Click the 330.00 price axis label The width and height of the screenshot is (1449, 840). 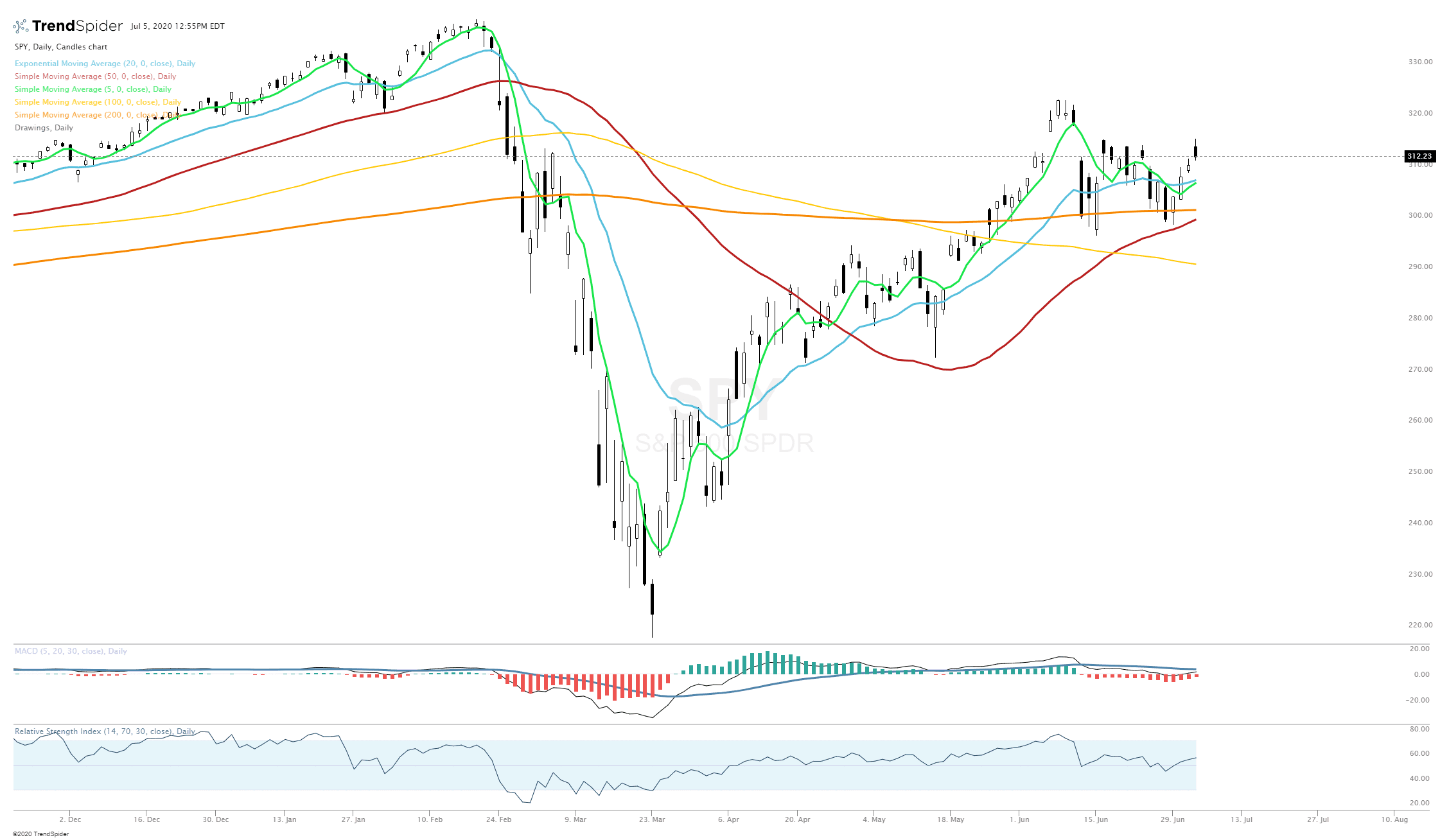[1420, 62]
